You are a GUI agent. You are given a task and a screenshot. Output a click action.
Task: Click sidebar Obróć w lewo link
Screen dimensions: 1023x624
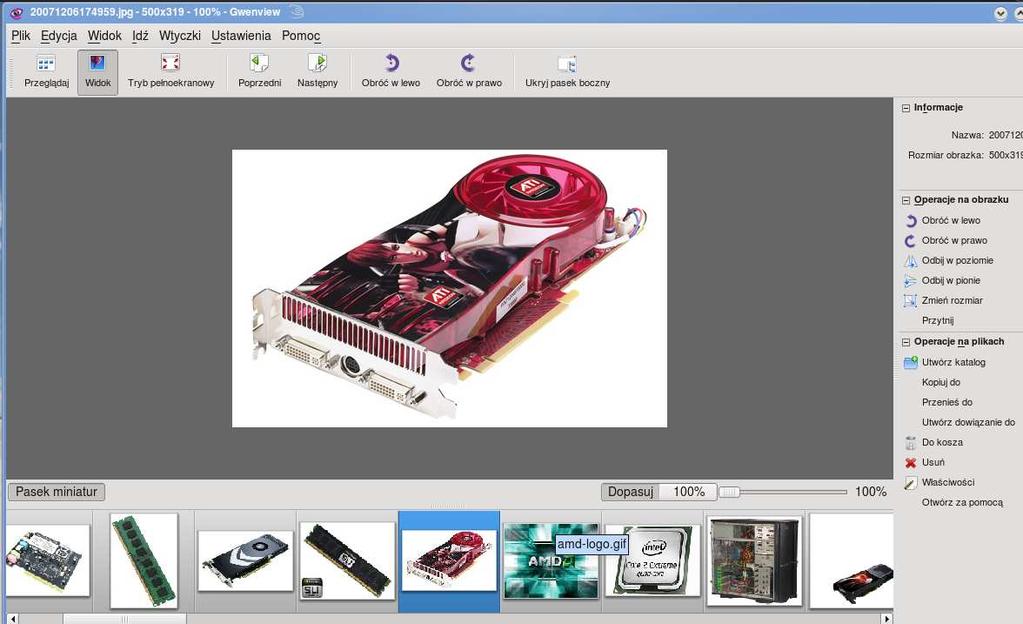pos(951,221)
